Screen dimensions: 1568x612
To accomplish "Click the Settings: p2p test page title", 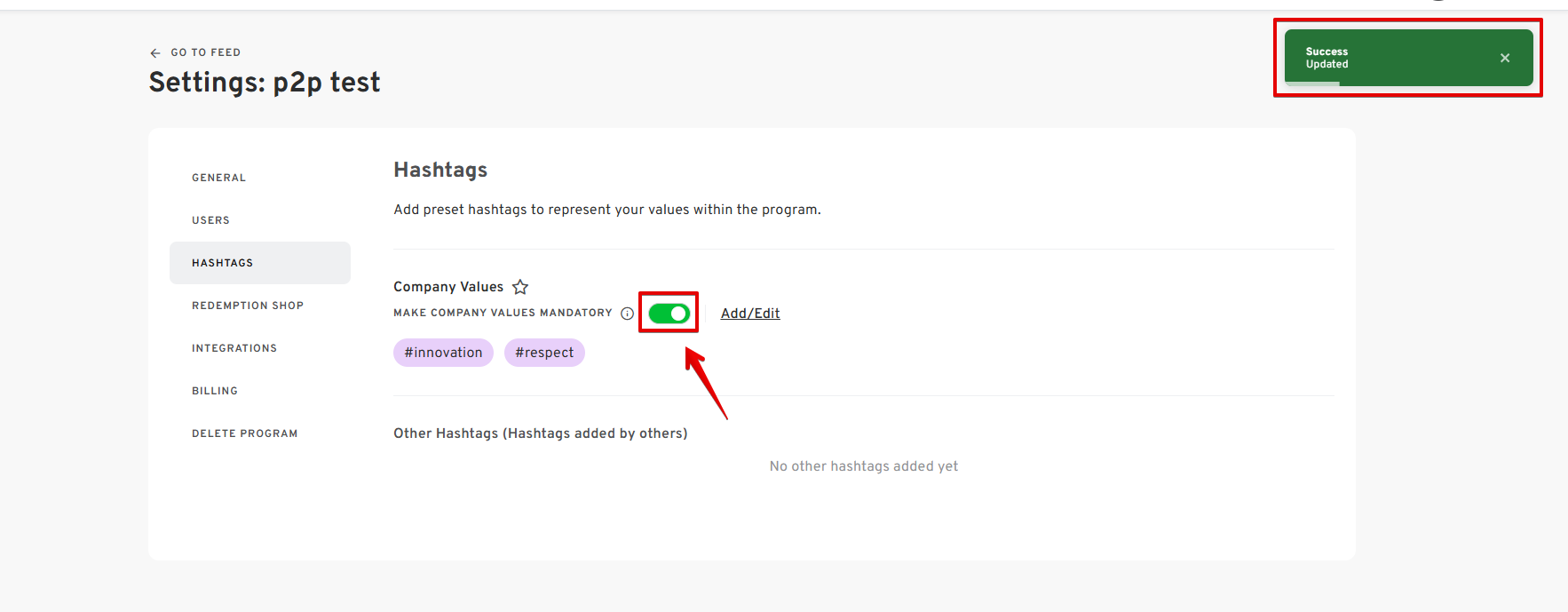I will click(x=265, y=83).
